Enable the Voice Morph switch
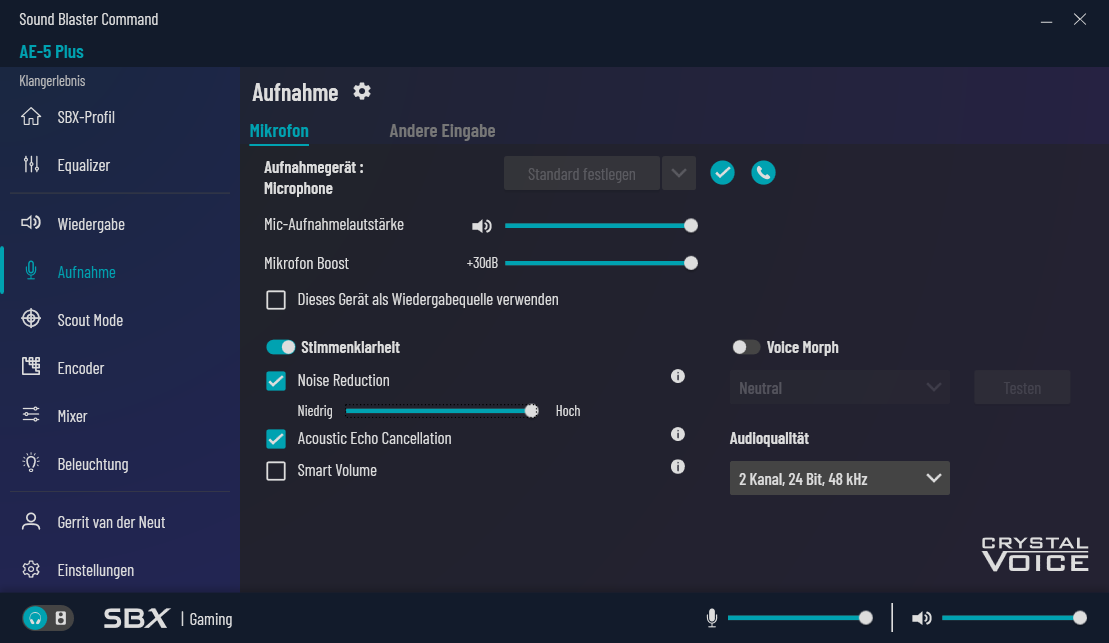 (745, 347)
